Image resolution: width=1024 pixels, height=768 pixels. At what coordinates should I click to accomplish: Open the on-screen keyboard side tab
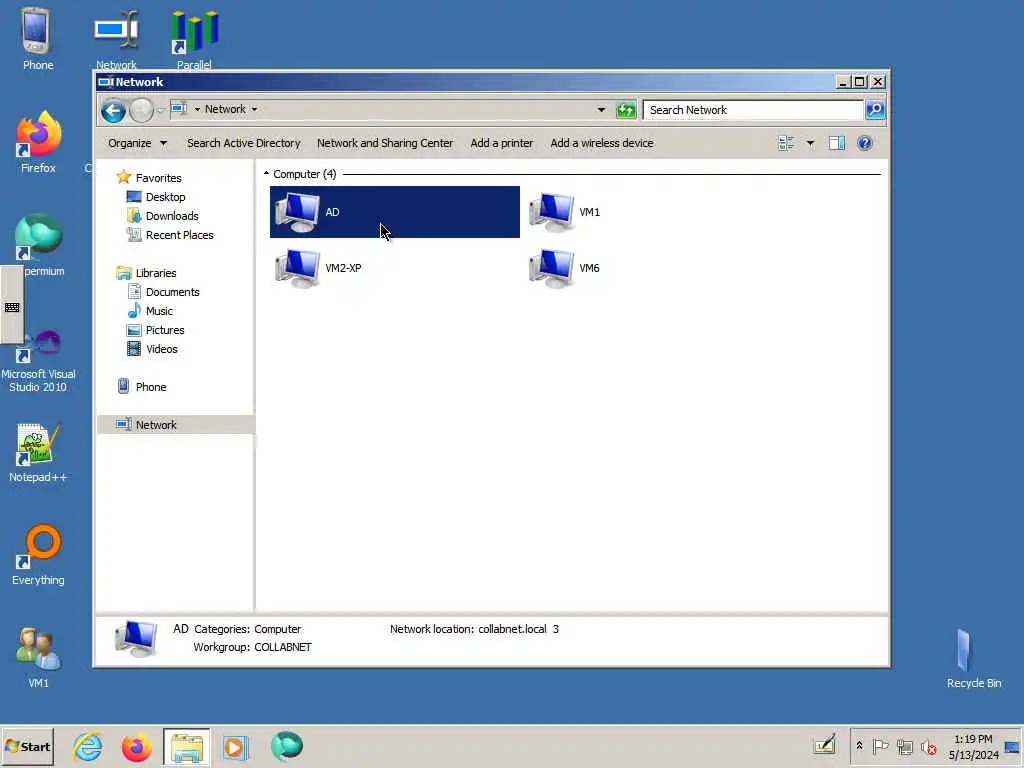click(12, 306)
